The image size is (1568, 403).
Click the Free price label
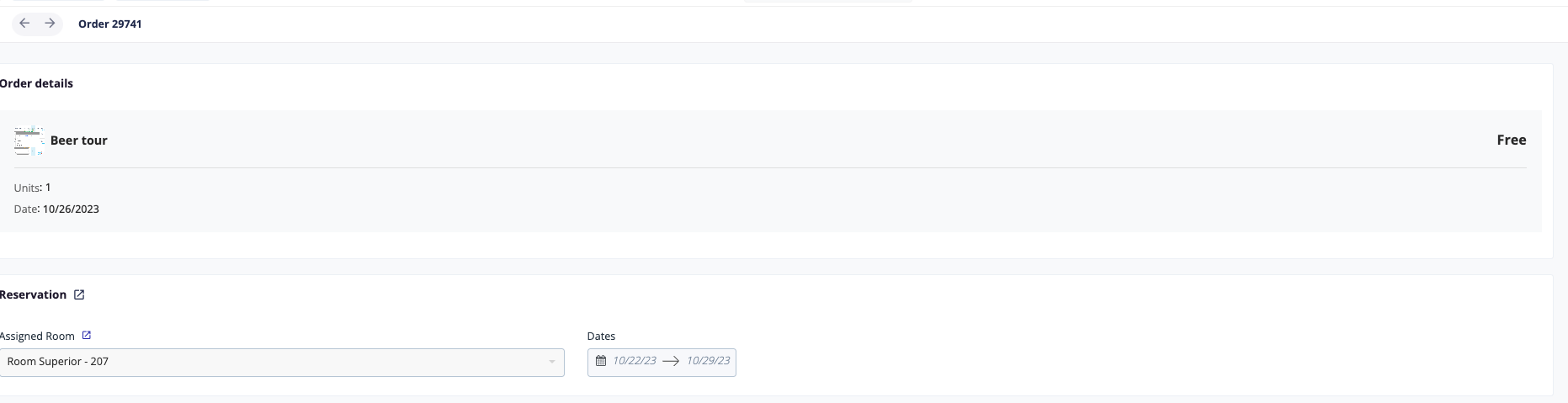[1512, 141]
